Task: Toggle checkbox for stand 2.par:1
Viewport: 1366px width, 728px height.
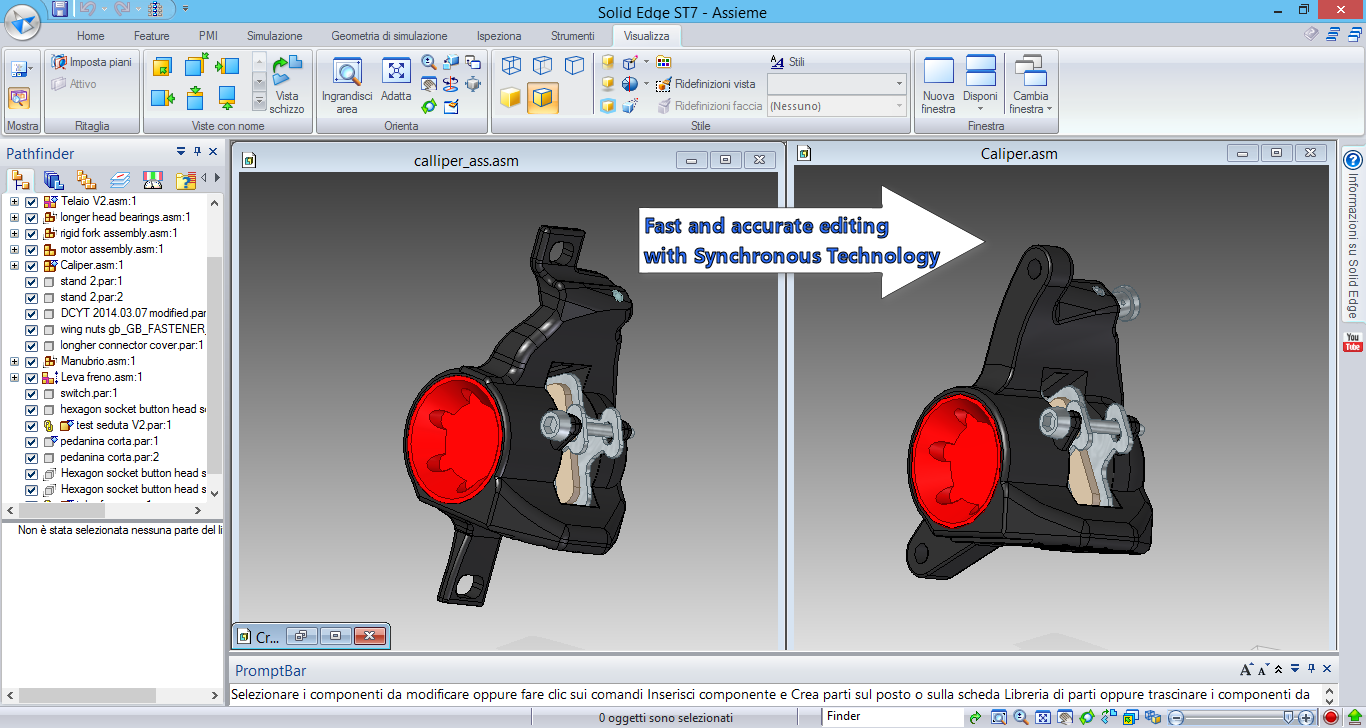Action: point(31,281)
